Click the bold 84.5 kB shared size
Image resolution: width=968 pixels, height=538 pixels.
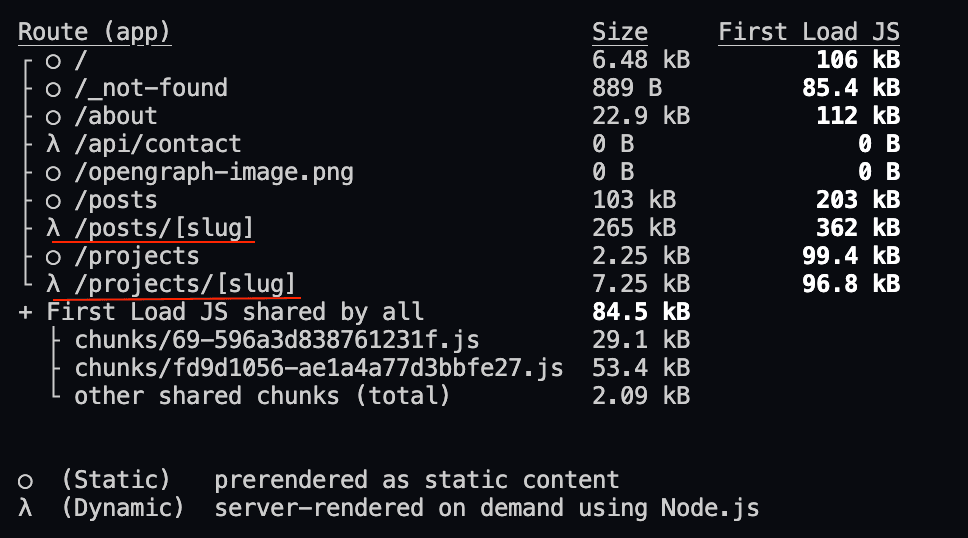click(640, 312)
